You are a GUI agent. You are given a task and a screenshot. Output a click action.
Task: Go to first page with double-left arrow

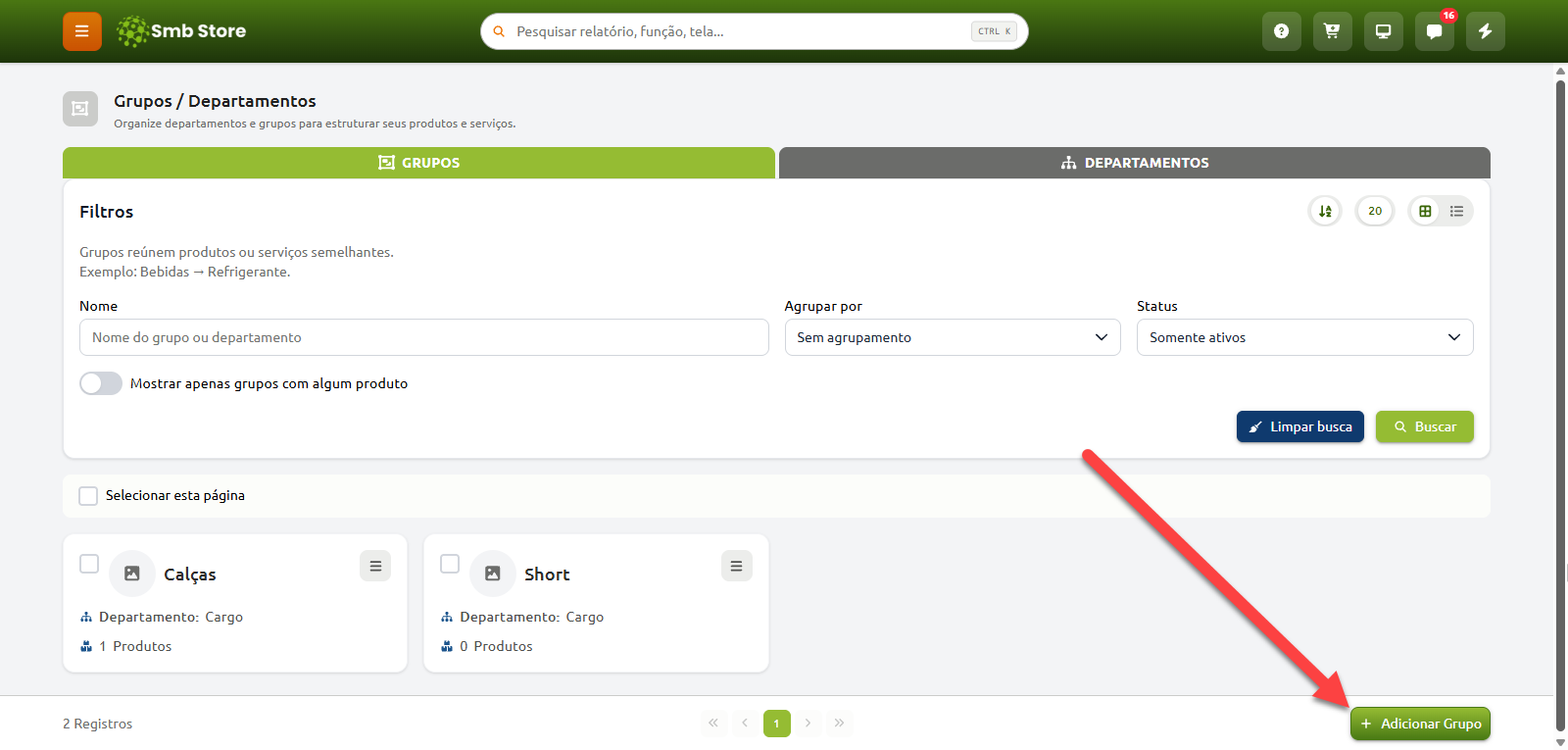tap(713, 724)
